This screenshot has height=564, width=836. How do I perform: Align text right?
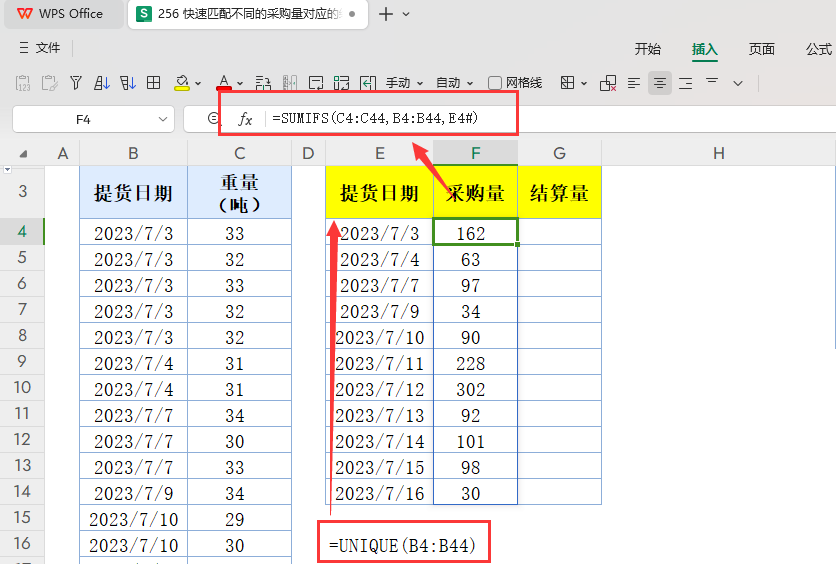pos(686,83)
